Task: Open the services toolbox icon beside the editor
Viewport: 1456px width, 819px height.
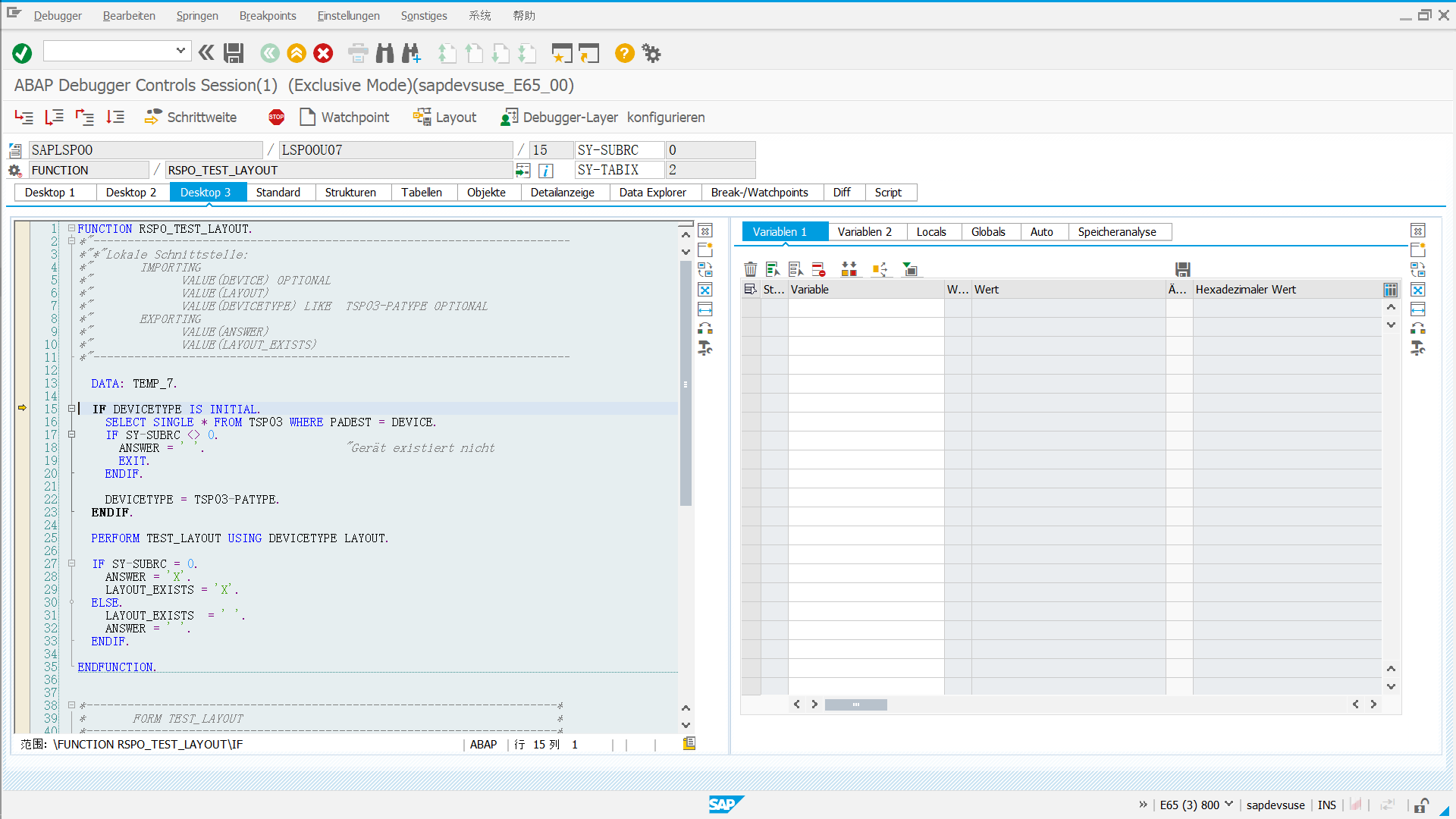Action: (x=704, y=349)
